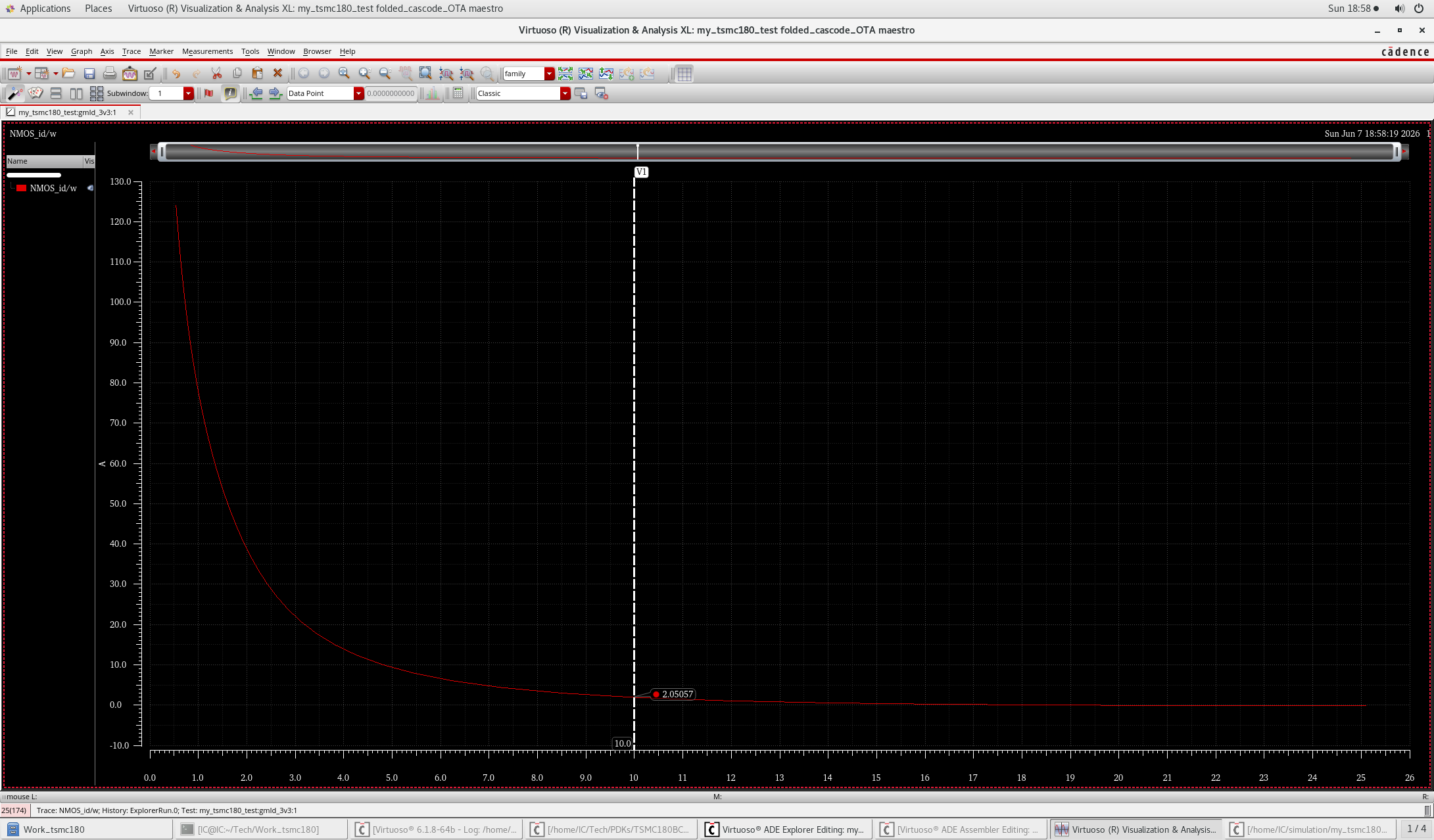The image size is (1434, 840).
Task: Open the Marker menu
Action: tap(161, 51)
